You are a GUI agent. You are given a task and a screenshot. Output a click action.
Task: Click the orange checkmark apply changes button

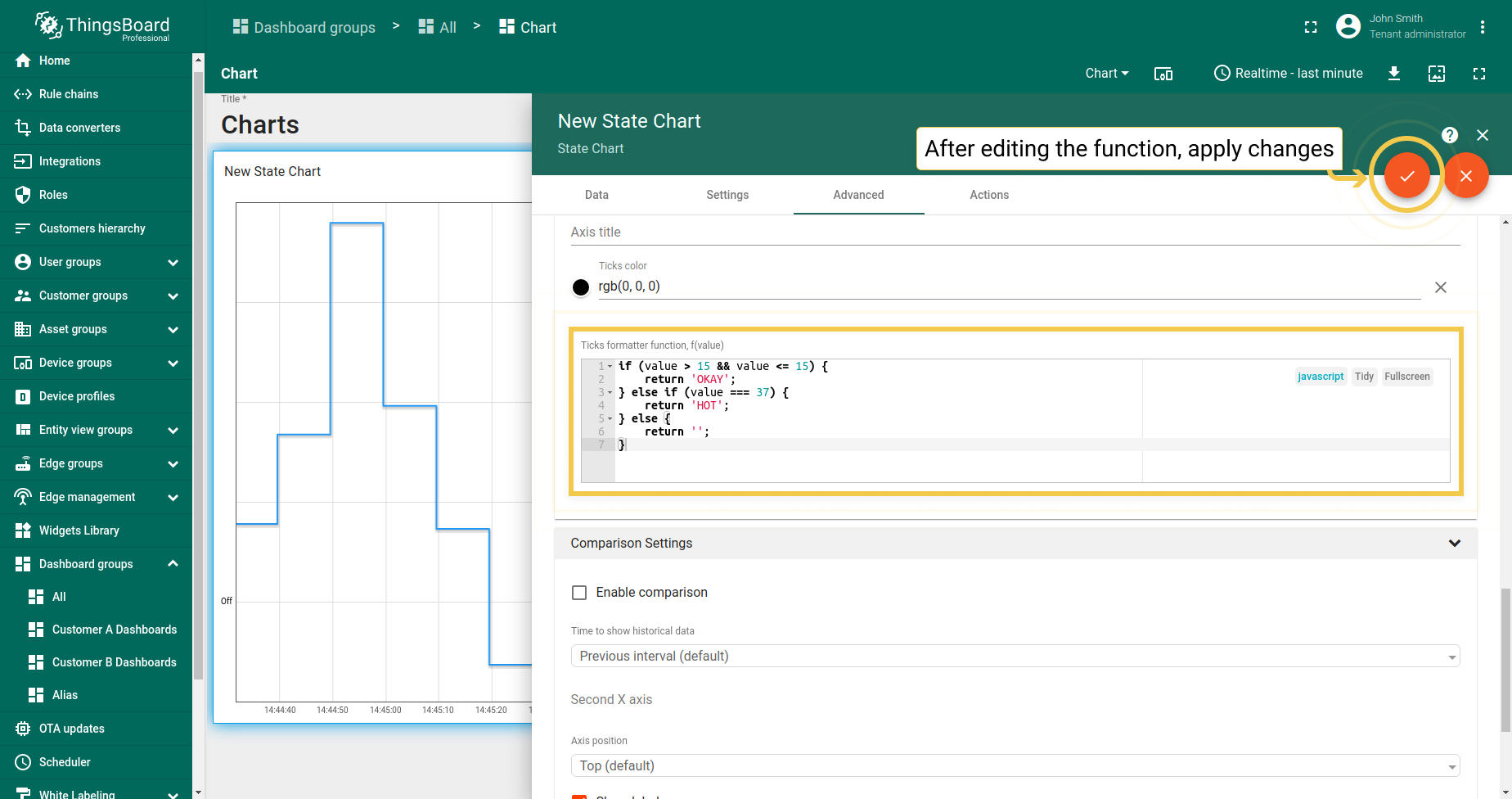1406,175
